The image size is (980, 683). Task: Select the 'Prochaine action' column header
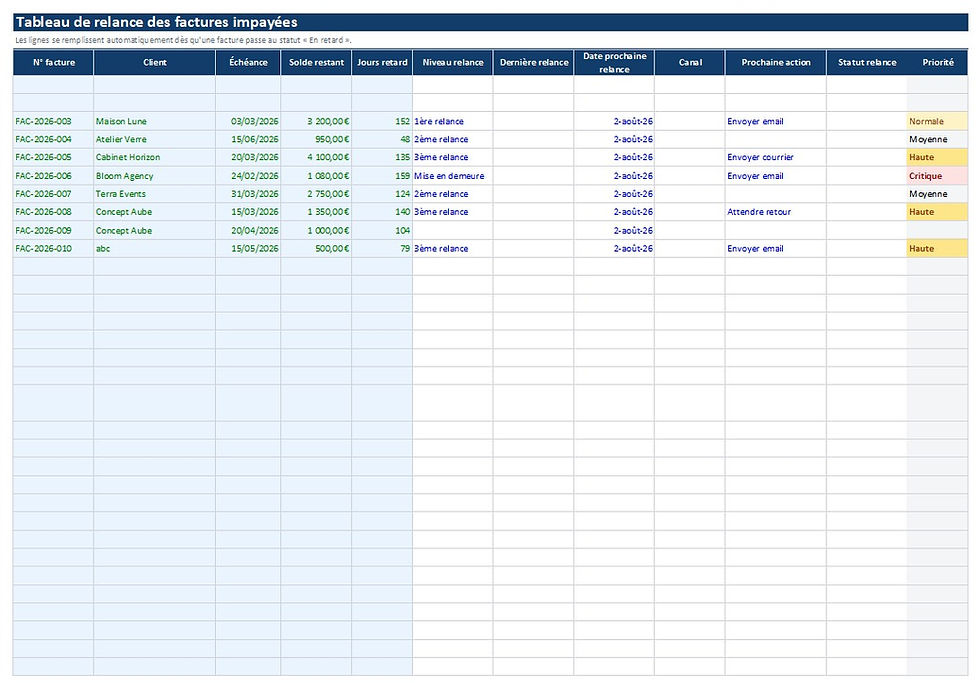click(x=776, y=62)
